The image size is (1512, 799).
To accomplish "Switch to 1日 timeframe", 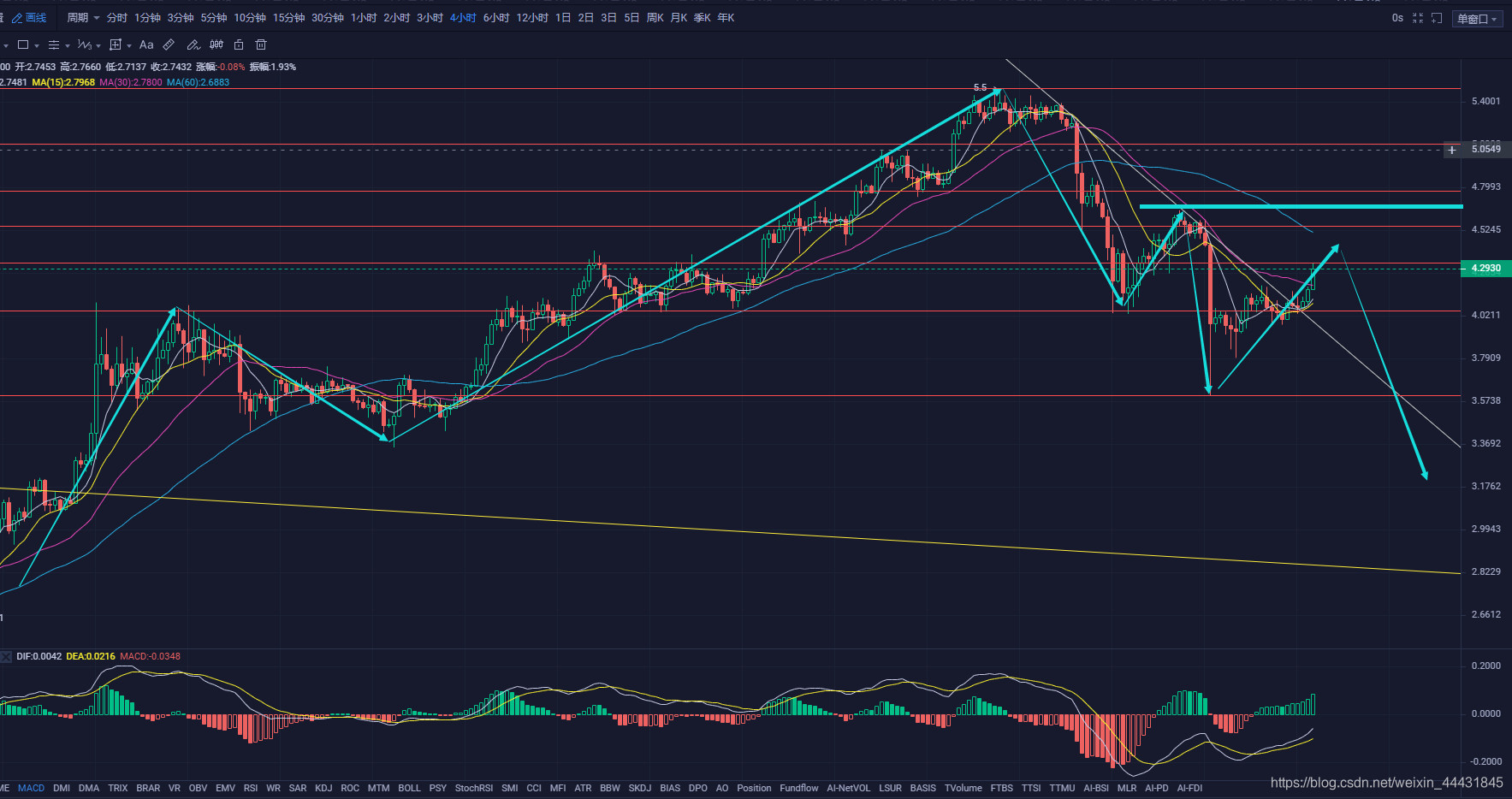I will click(x=563, y=18).
